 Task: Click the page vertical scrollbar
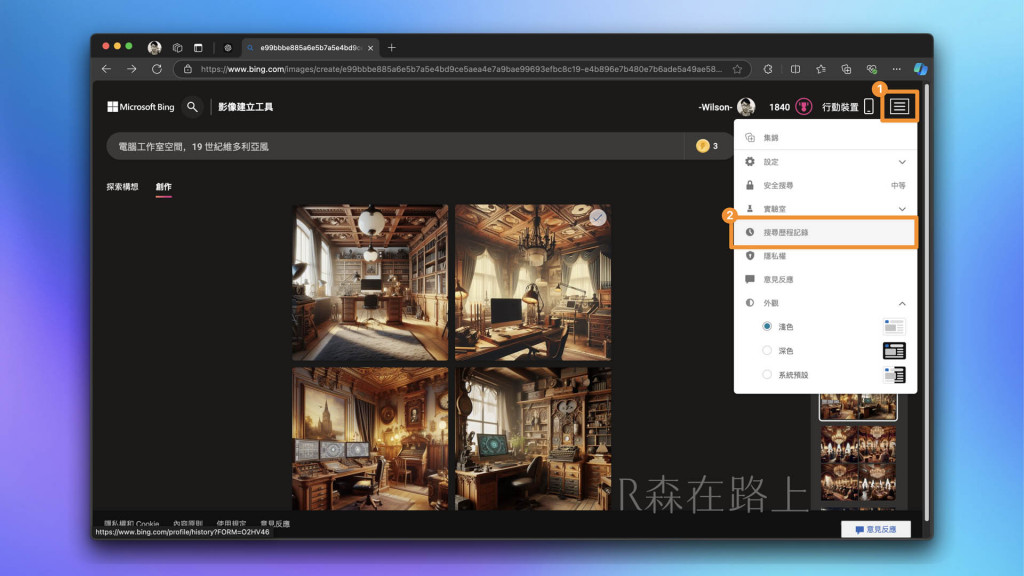(x=926, y=300)
